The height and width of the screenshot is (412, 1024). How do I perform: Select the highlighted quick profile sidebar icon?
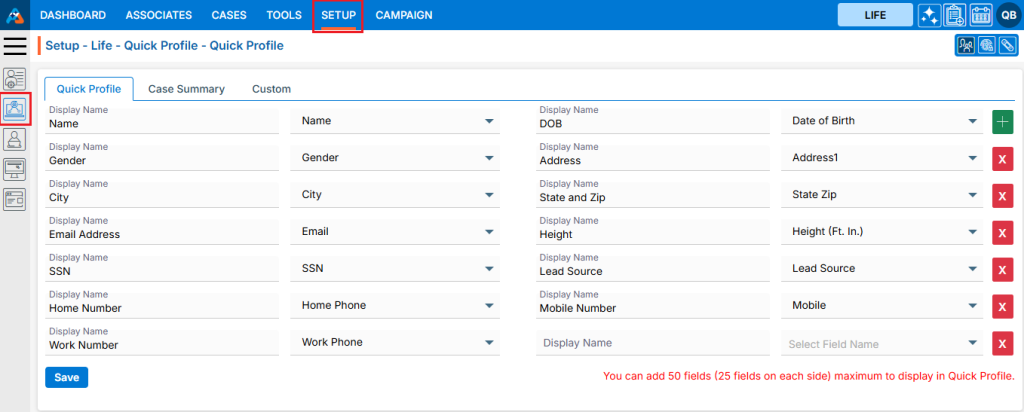(15, 109)
